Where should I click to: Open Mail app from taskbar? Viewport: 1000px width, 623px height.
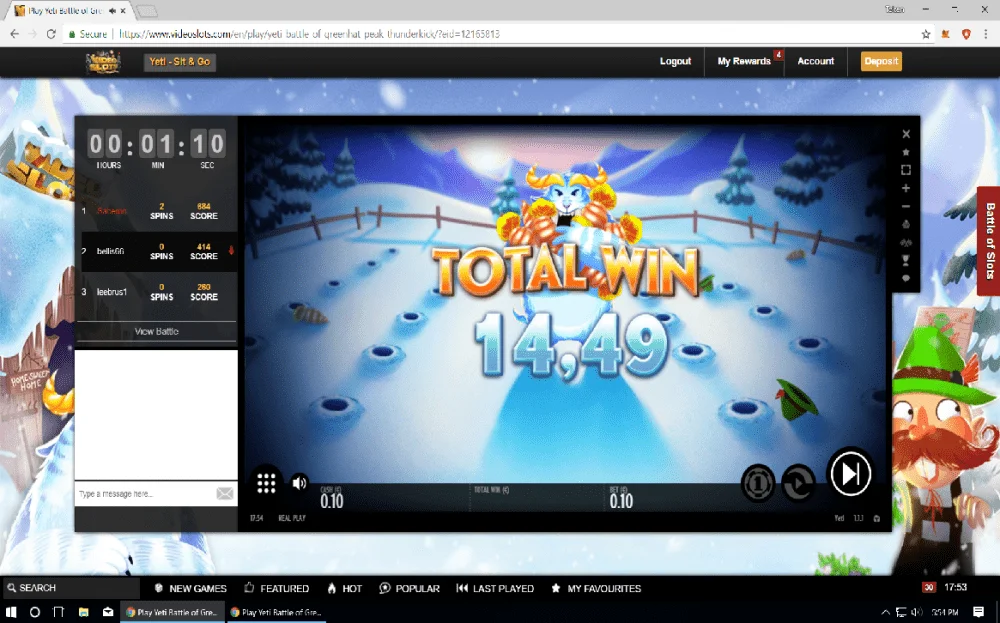pyautogui.click(x=108, y=612)
